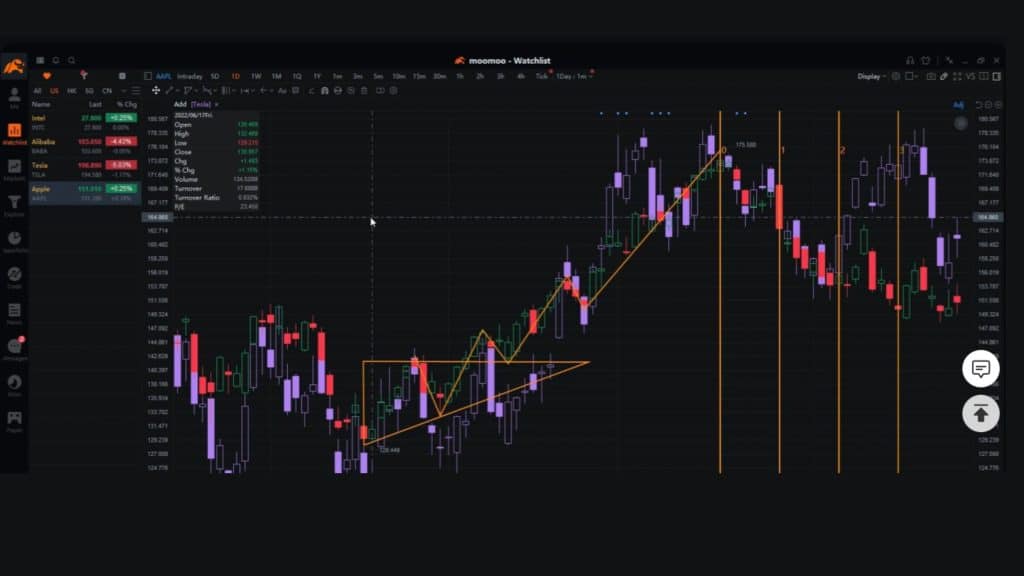
Task: Select the 1W chart timeframe
Action: pos(255,75)
